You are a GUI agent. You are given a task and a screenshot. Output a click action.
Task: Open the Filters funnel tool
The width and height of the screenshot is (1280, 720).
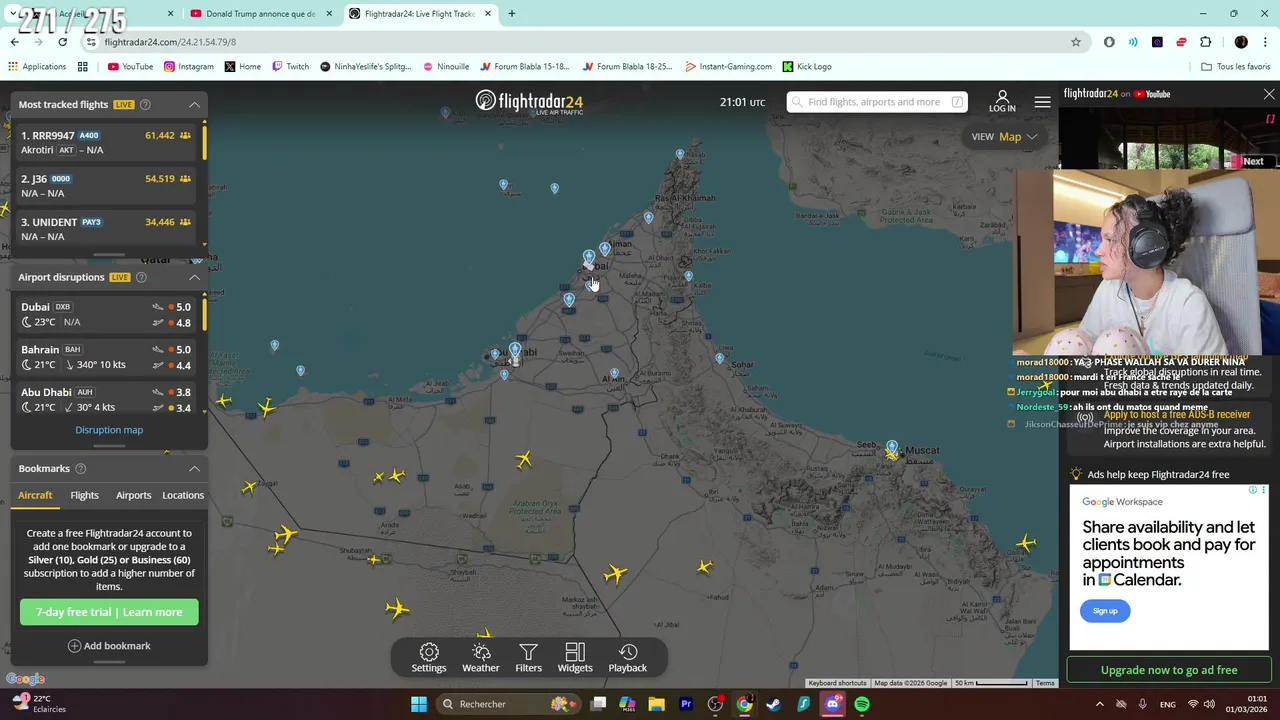pyautogui.click(x=528, y=657)
